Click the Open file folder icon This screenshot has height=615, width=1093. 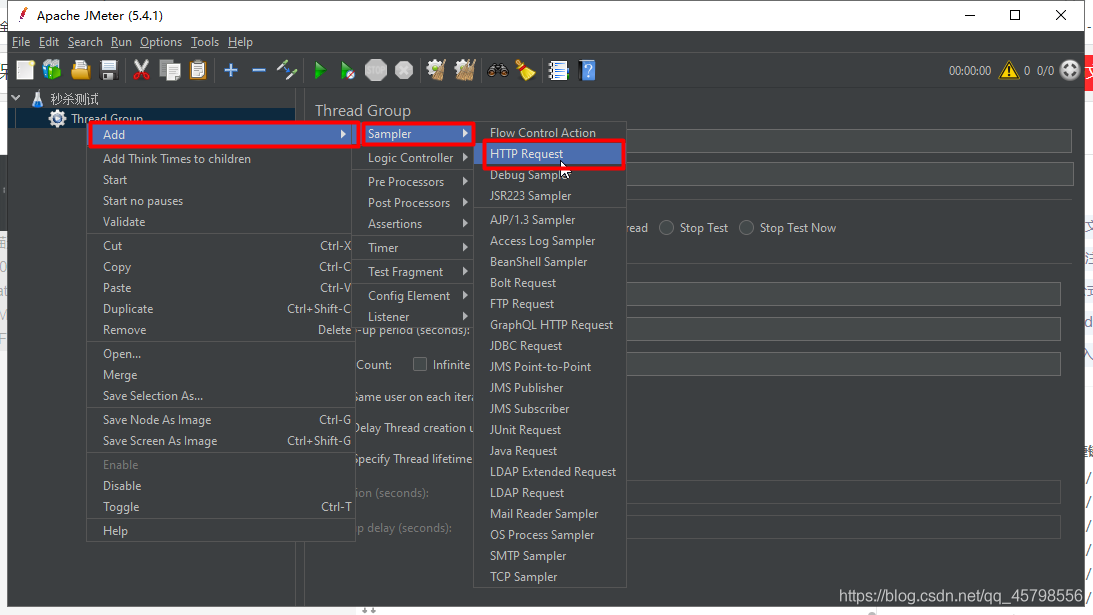click(x=81, y=70)
